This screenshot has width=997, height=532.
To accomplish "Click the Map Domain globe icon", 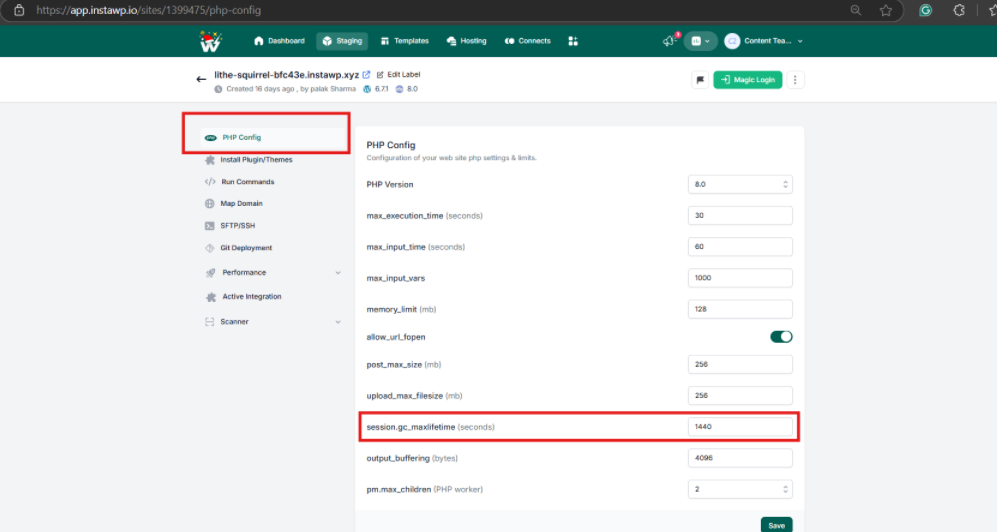I will tap(210, 203).
